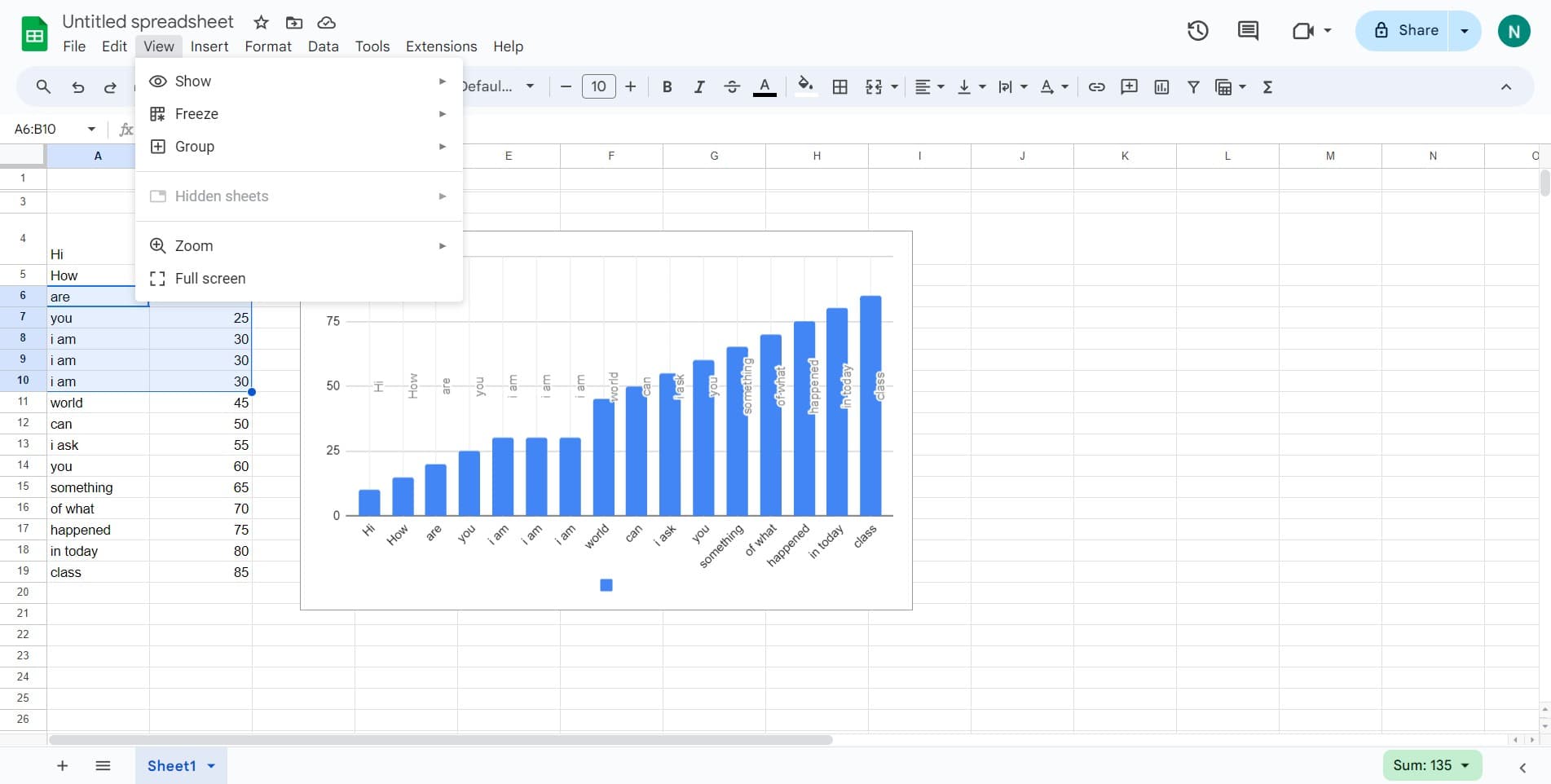
Task: Select Full screen from View menu
Action: pos(210,279)
